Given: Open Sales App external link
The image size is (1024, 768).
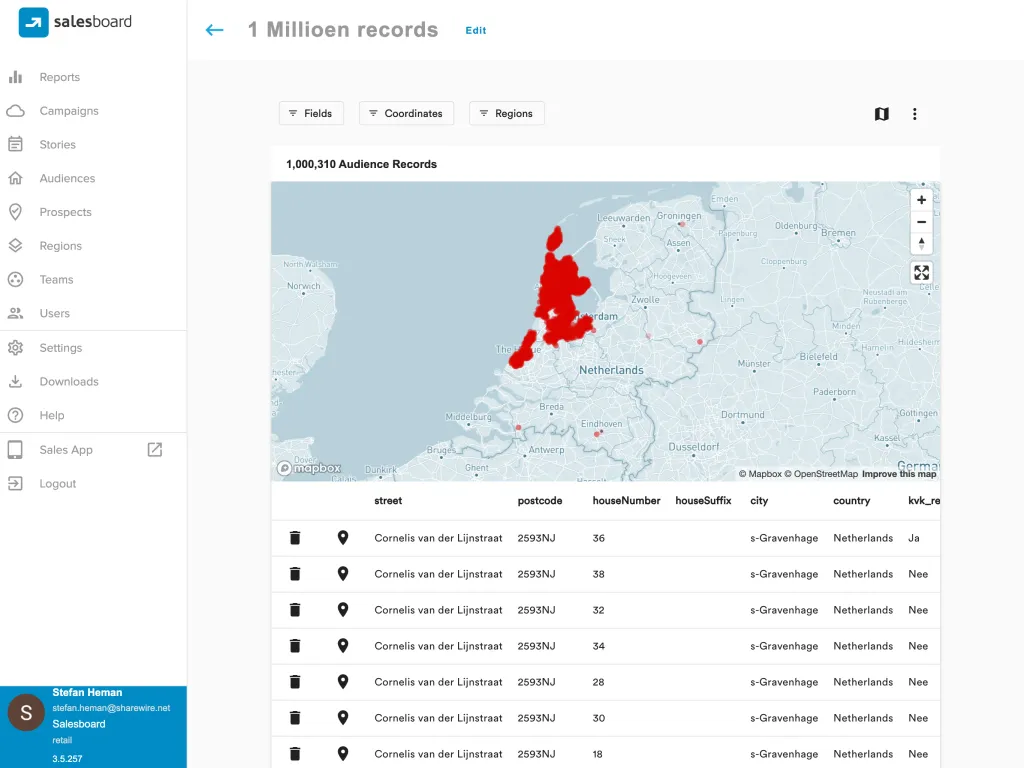Looking at the screenshot, I should 154,450.
